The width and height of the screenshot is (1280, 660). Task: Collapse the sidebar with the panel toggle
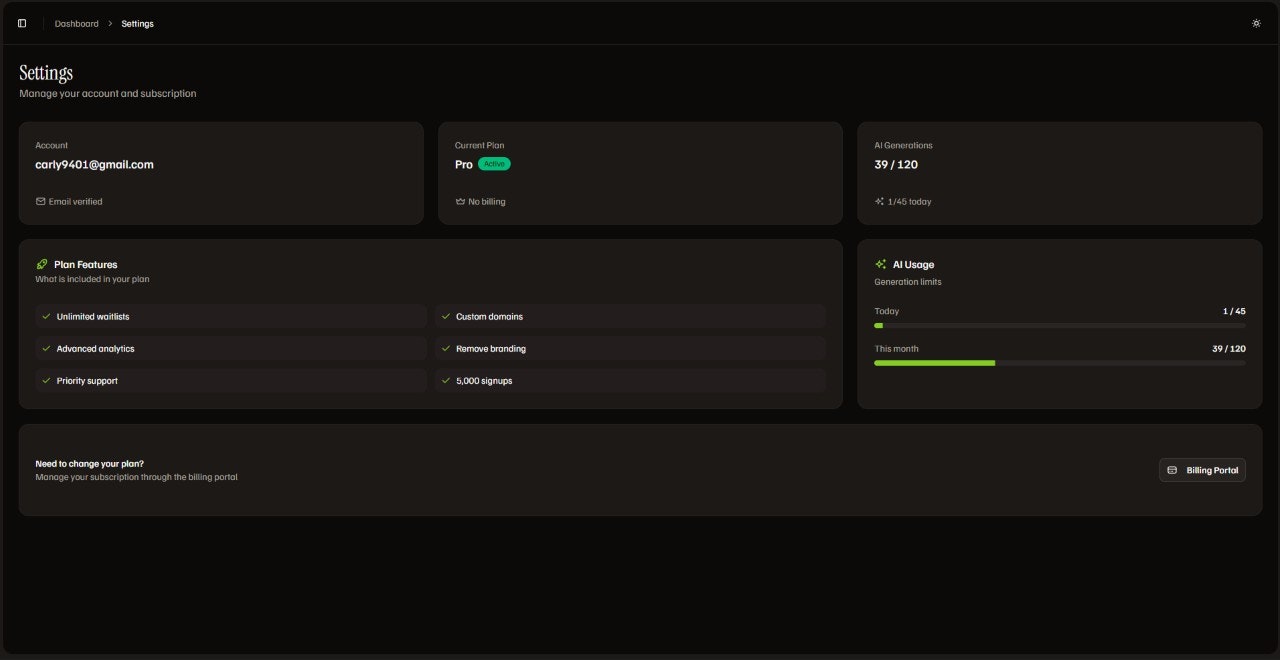coord(22,22)
